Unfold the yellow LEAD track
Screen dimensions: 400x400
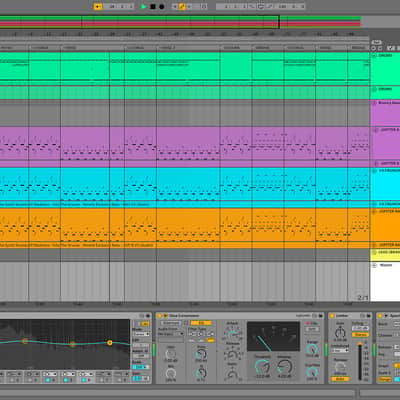coord(374,252)
